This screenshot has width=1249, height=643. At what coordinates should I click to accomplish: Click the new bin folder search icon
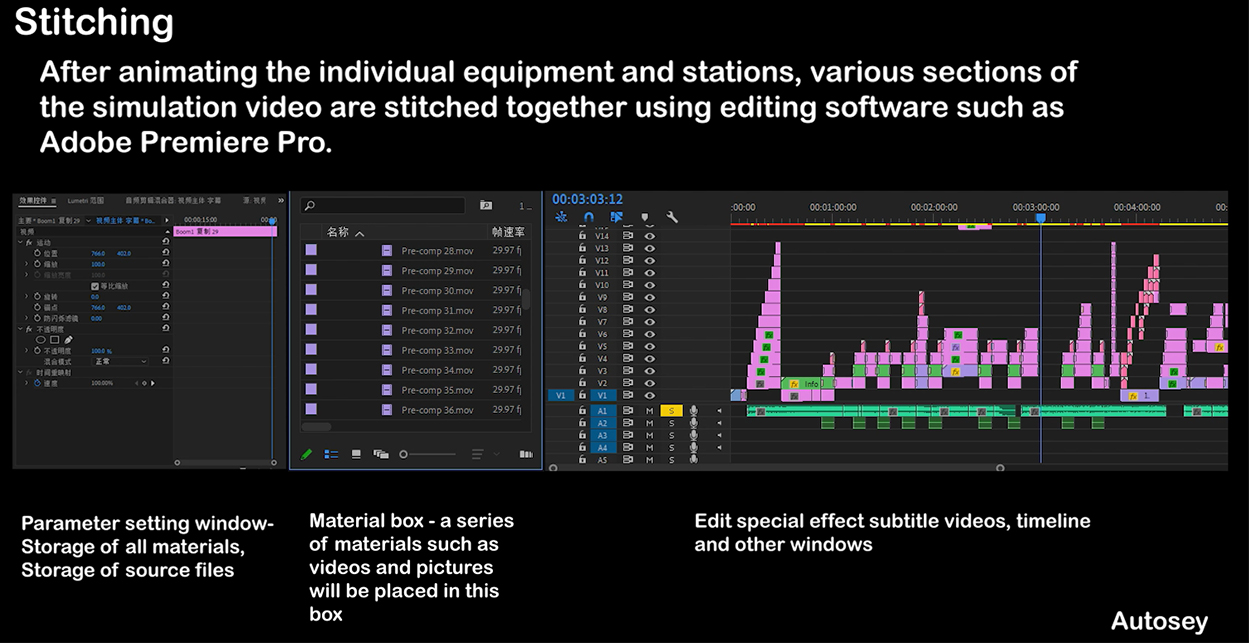click(x=486, y=205)
